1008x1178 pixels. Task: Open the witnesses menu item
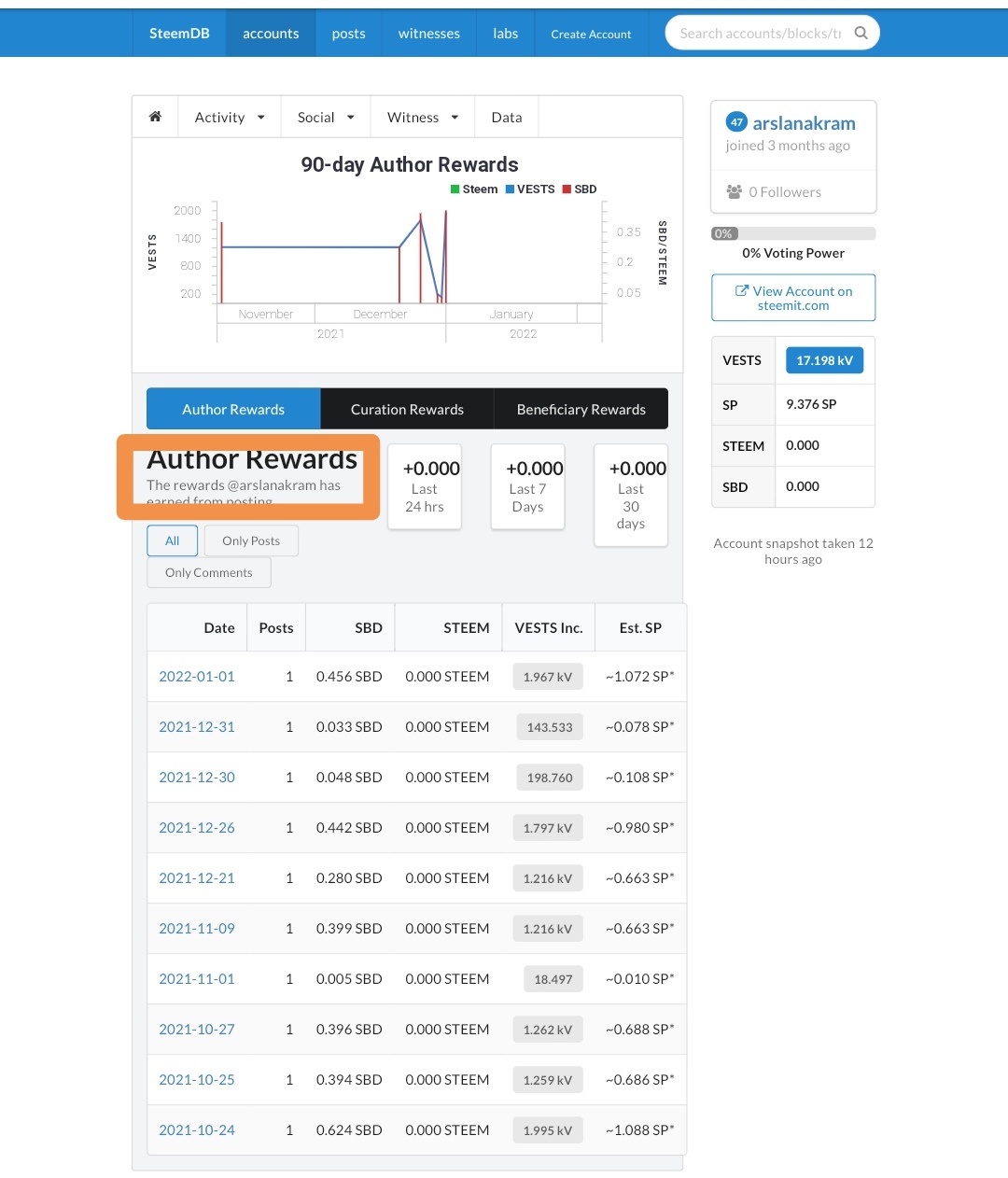[429, 34]
